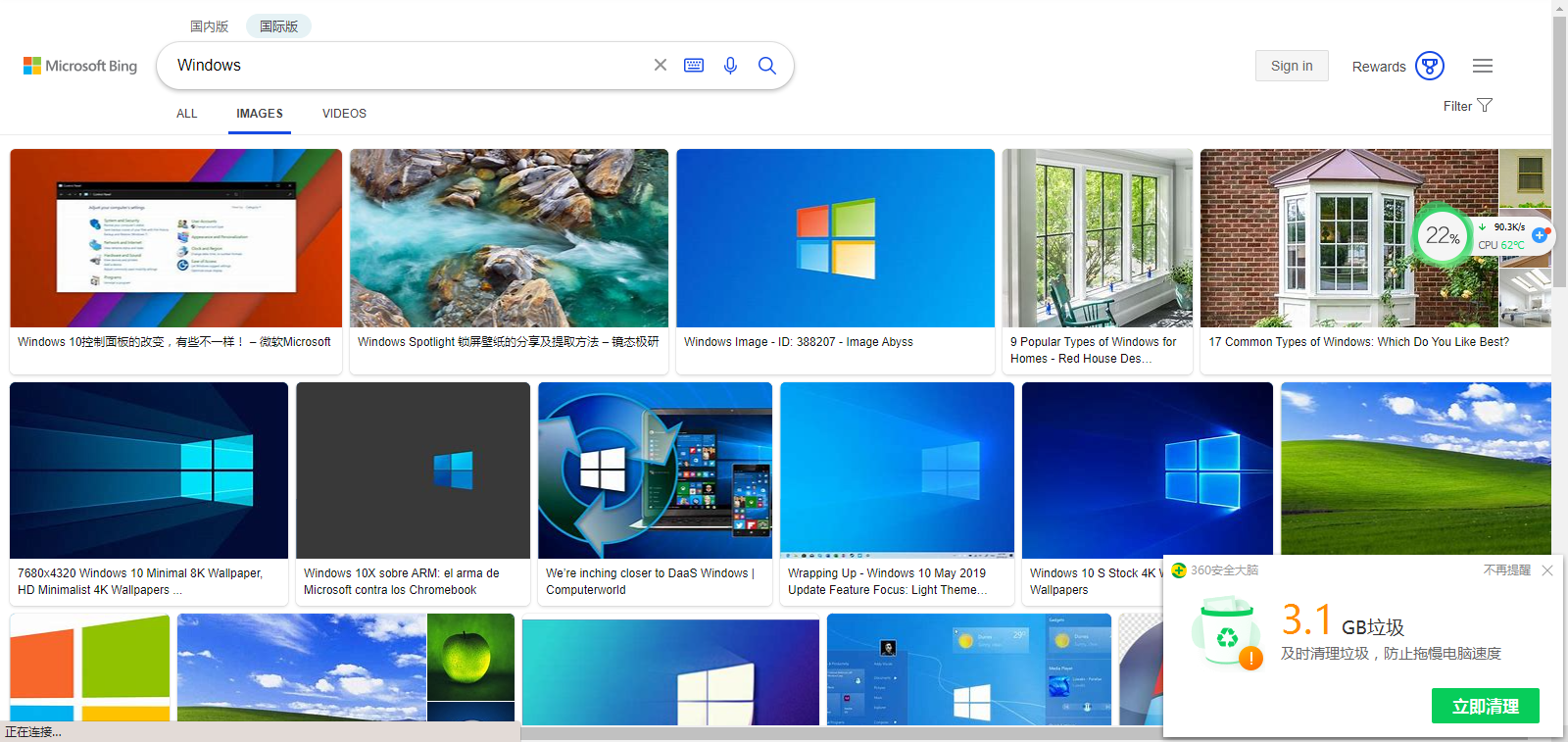Image resolution: width=1568 pixels, height=742 pixels.
Task: Click the caption 'Windows 10控制面板的改变'
Action: tap(174, 342)
